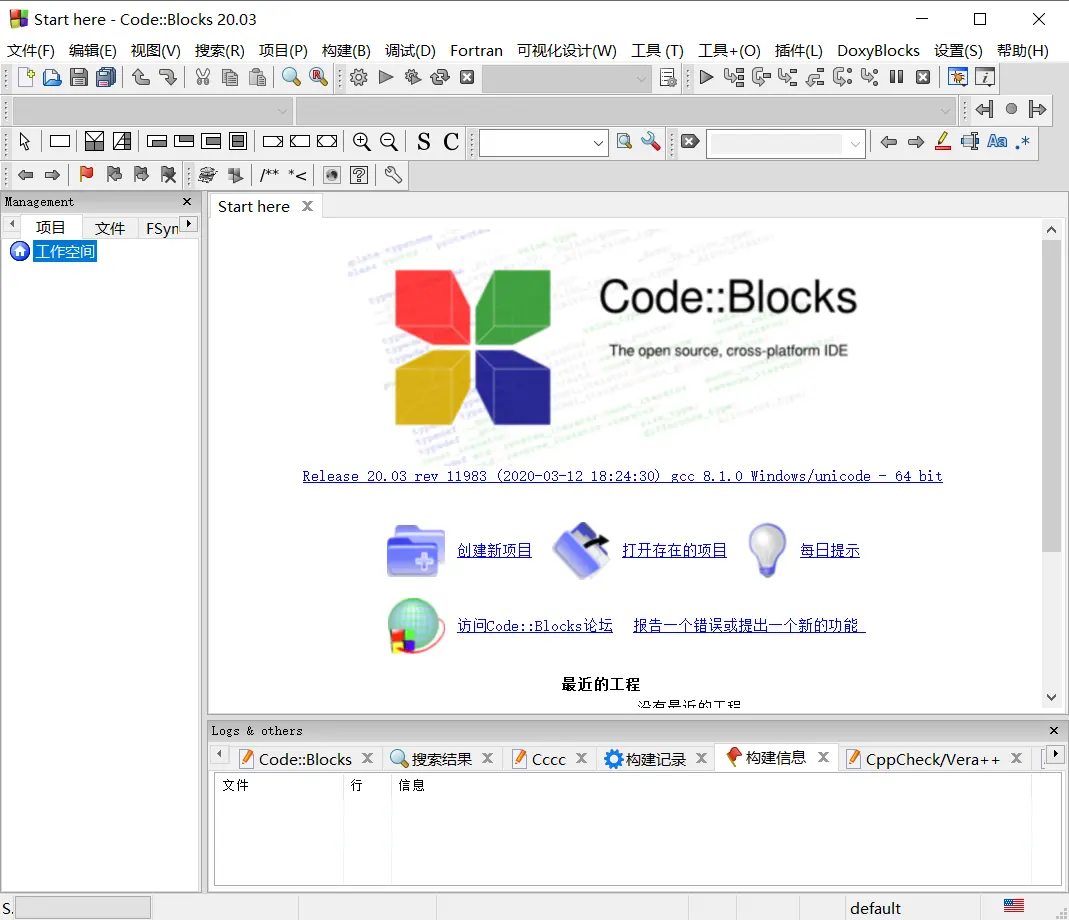The image size is (1069, 920).
Task: Close the Start here tab
Action: (307, 206)
